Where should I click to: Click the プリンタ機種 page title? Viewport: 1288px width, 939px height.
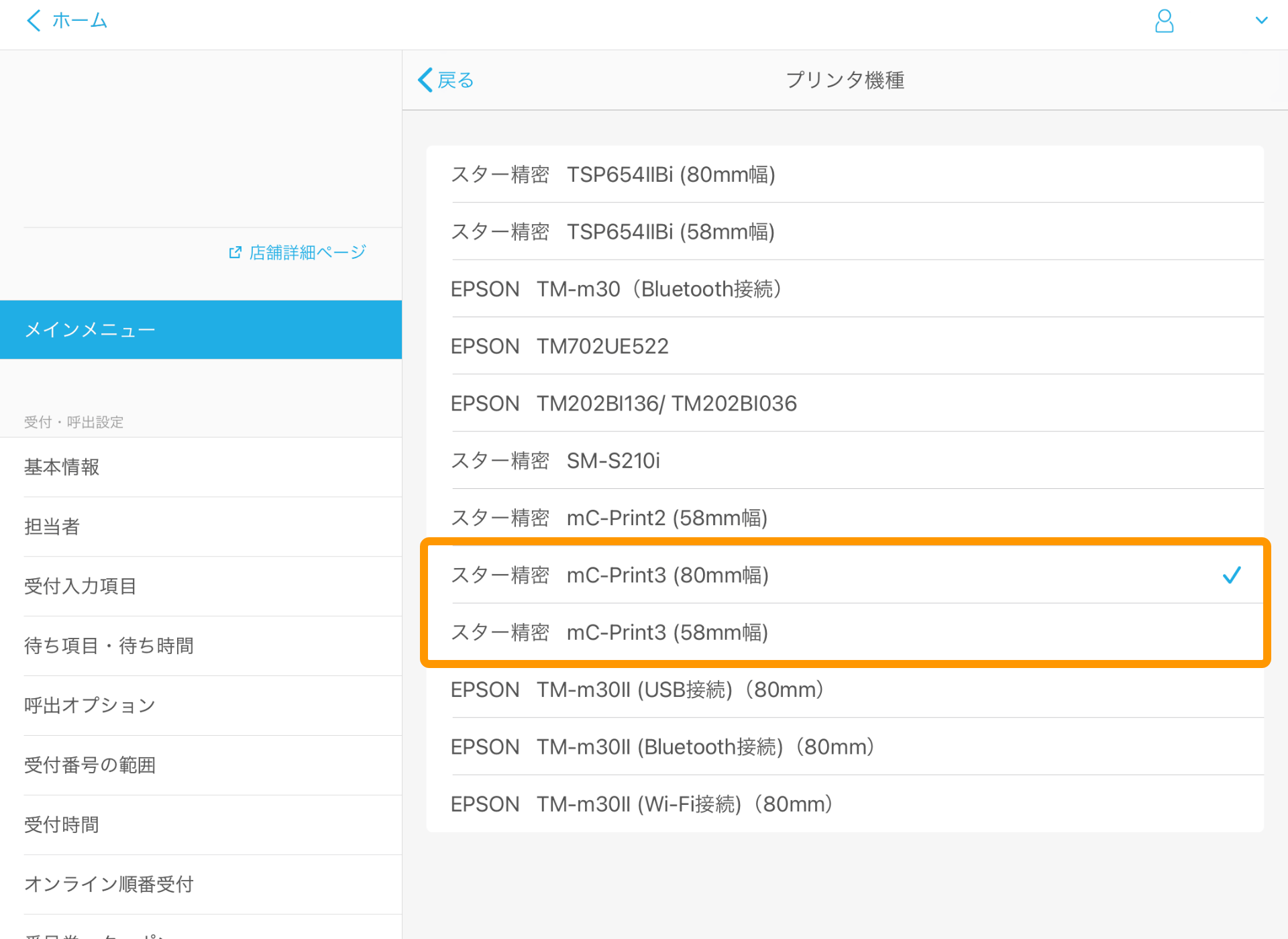(845, 80)
